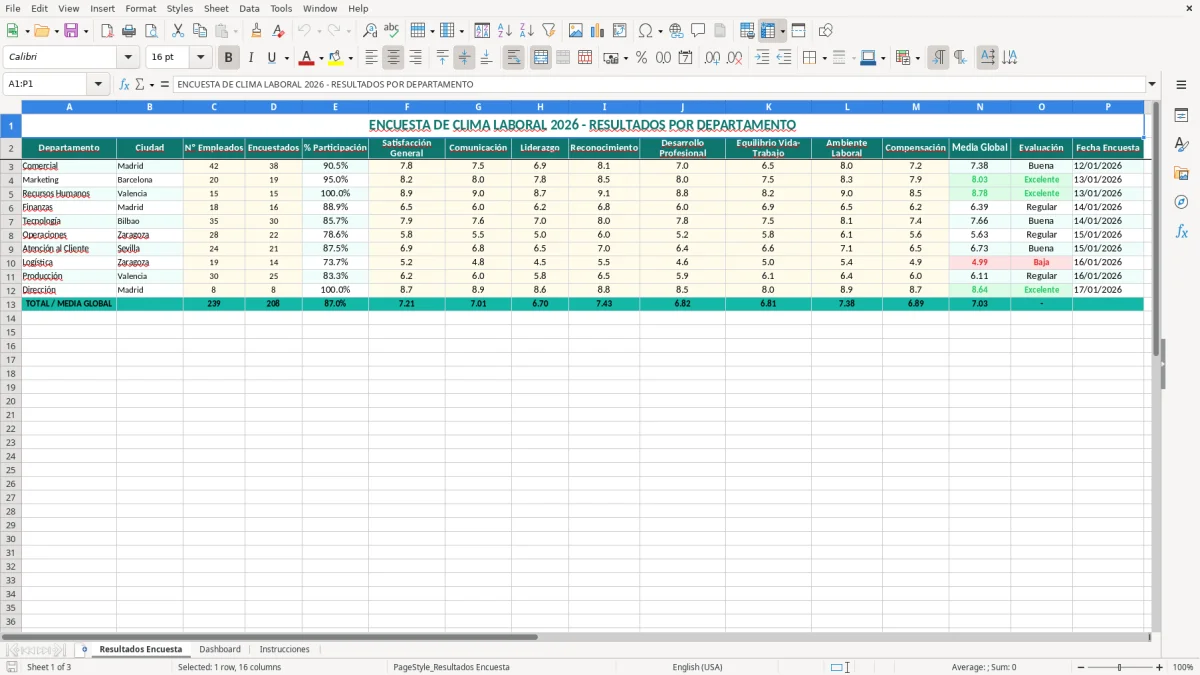
Task: Switch to the Instrucciones sheet tab
Action: click(284, 649)
